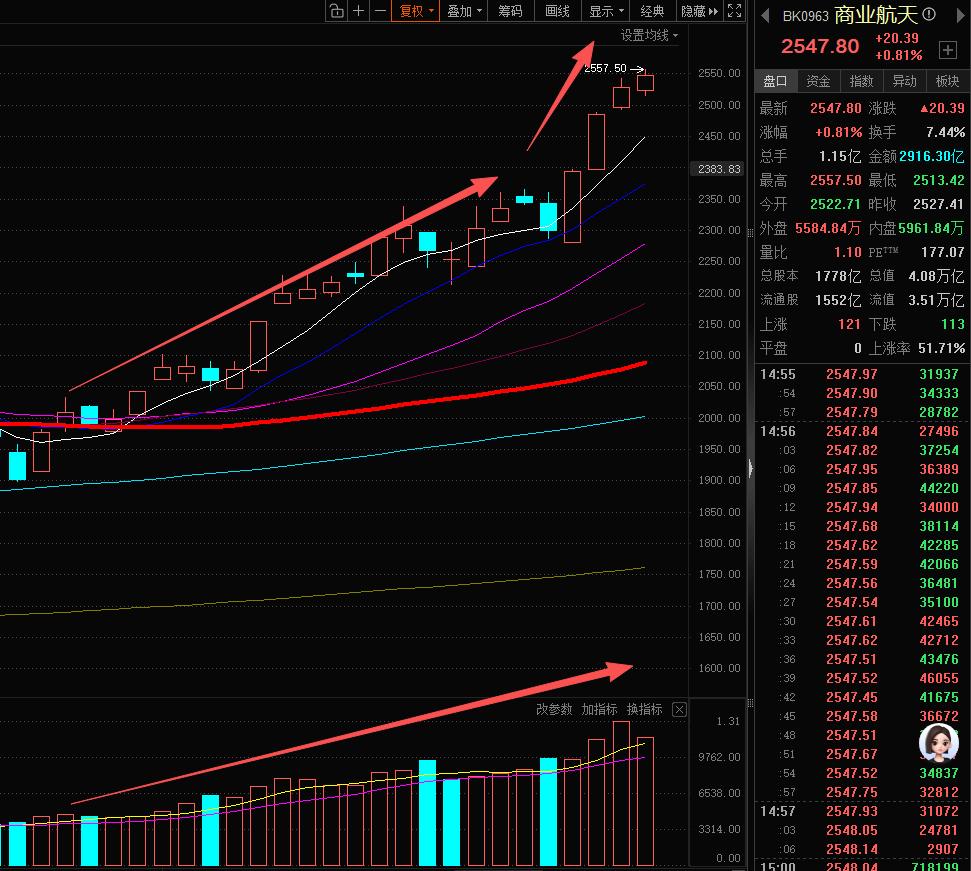Click 改参数 on indicator panel
Viewport: 971px width, 871px height.
click(554, 709)
